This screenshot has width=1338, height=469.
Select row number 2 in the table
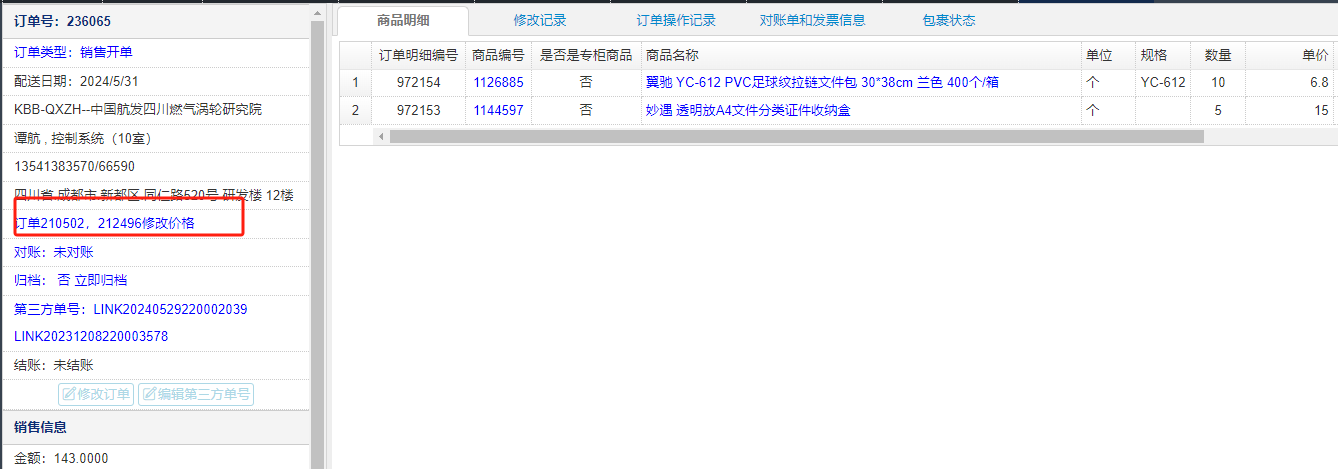(355, 111)
